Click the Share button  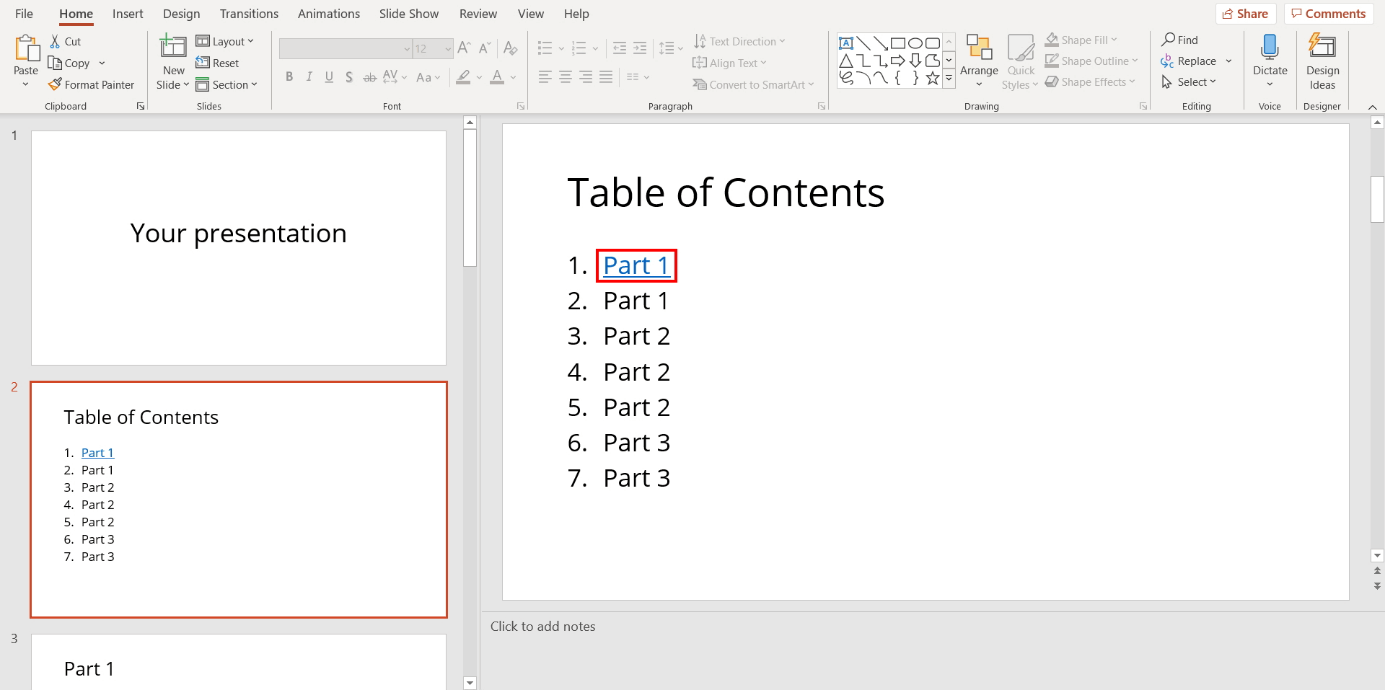(1245, 13)
